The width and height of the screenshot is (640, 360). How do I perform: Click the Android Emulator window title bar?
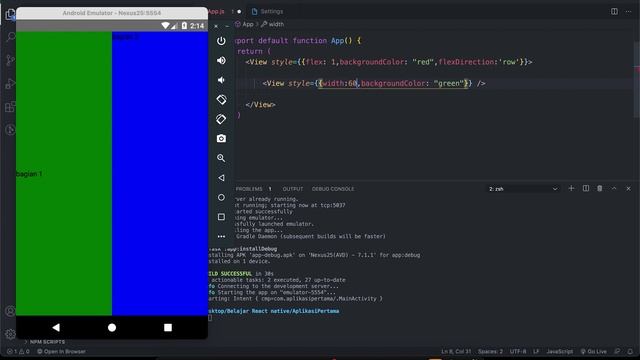point(112,13)
